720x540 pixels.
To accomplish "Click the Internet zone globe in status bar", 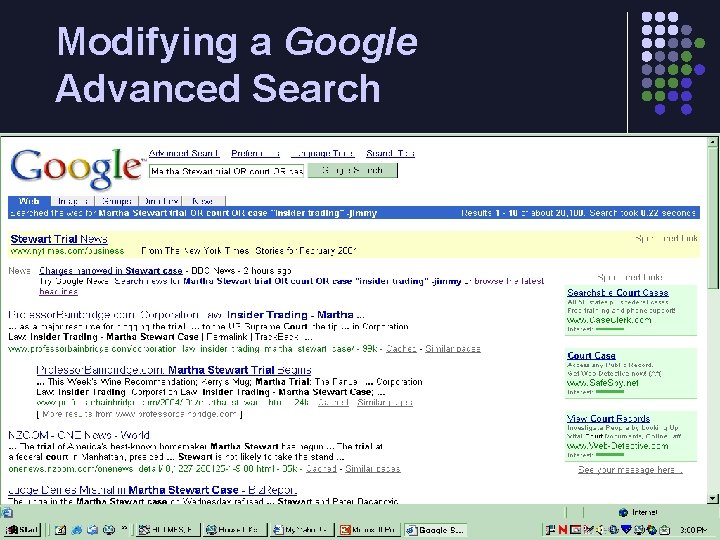I will [623, 512].
